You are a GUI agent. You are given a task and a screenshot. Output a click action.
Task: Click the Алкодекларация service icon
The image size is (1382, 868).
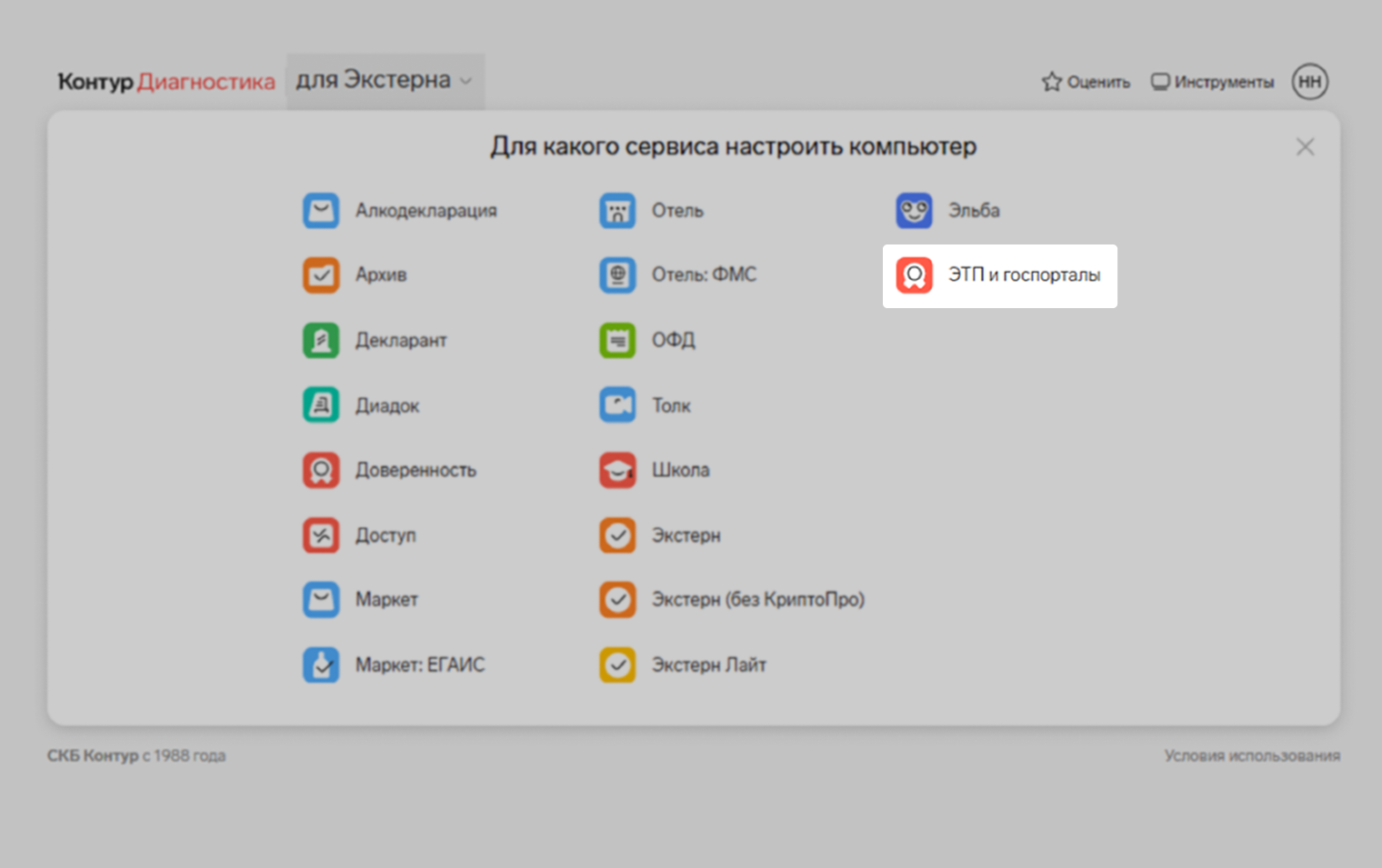[x=321, y=211]
